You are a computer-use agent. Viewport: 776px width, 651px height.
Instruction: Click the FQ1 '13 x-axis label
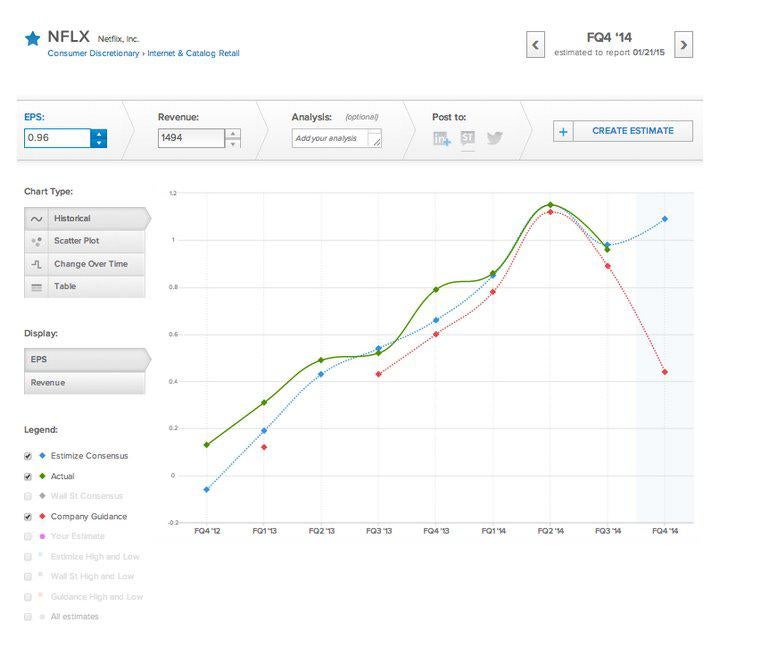pyautogui.click(x=264, y=531)
